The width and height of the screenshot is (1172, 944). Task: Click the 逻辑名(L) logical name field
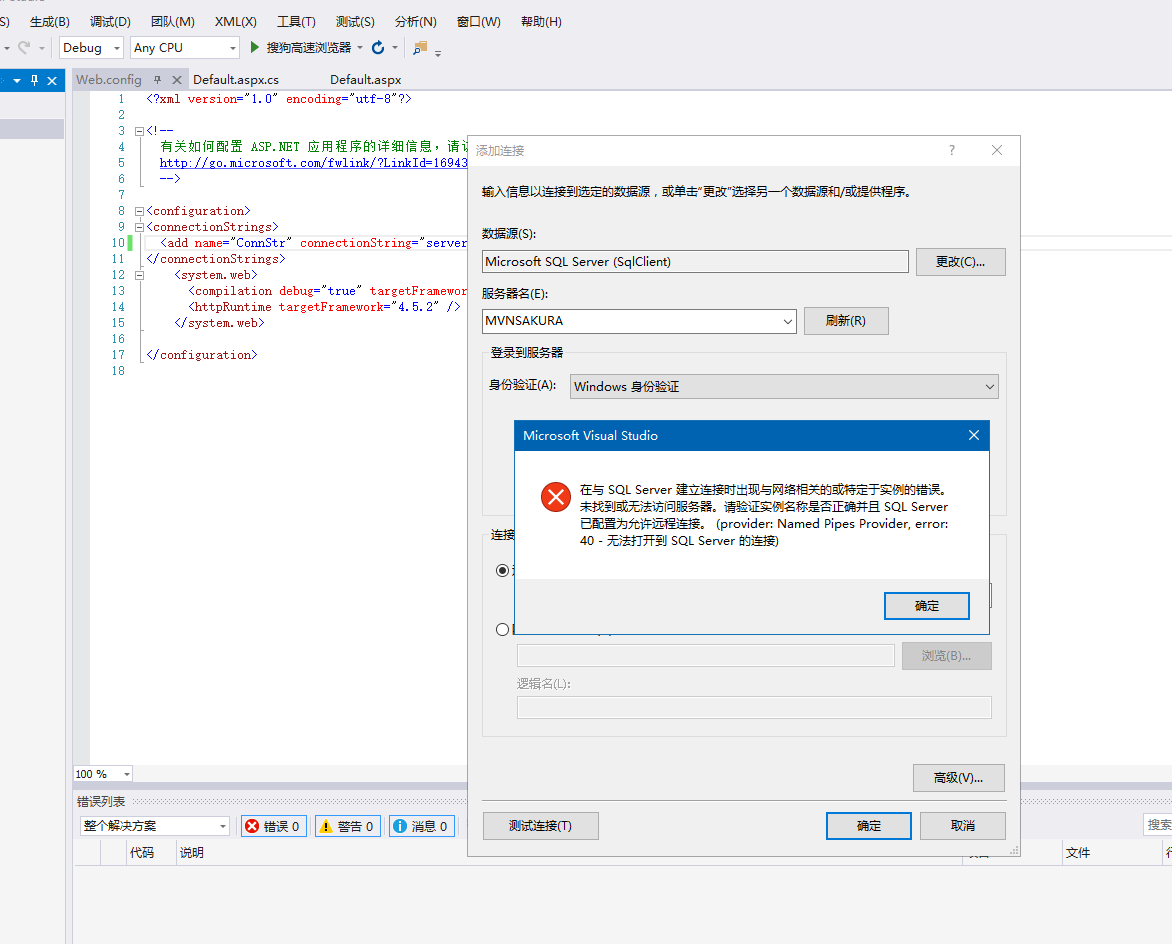tap(754, 707)
